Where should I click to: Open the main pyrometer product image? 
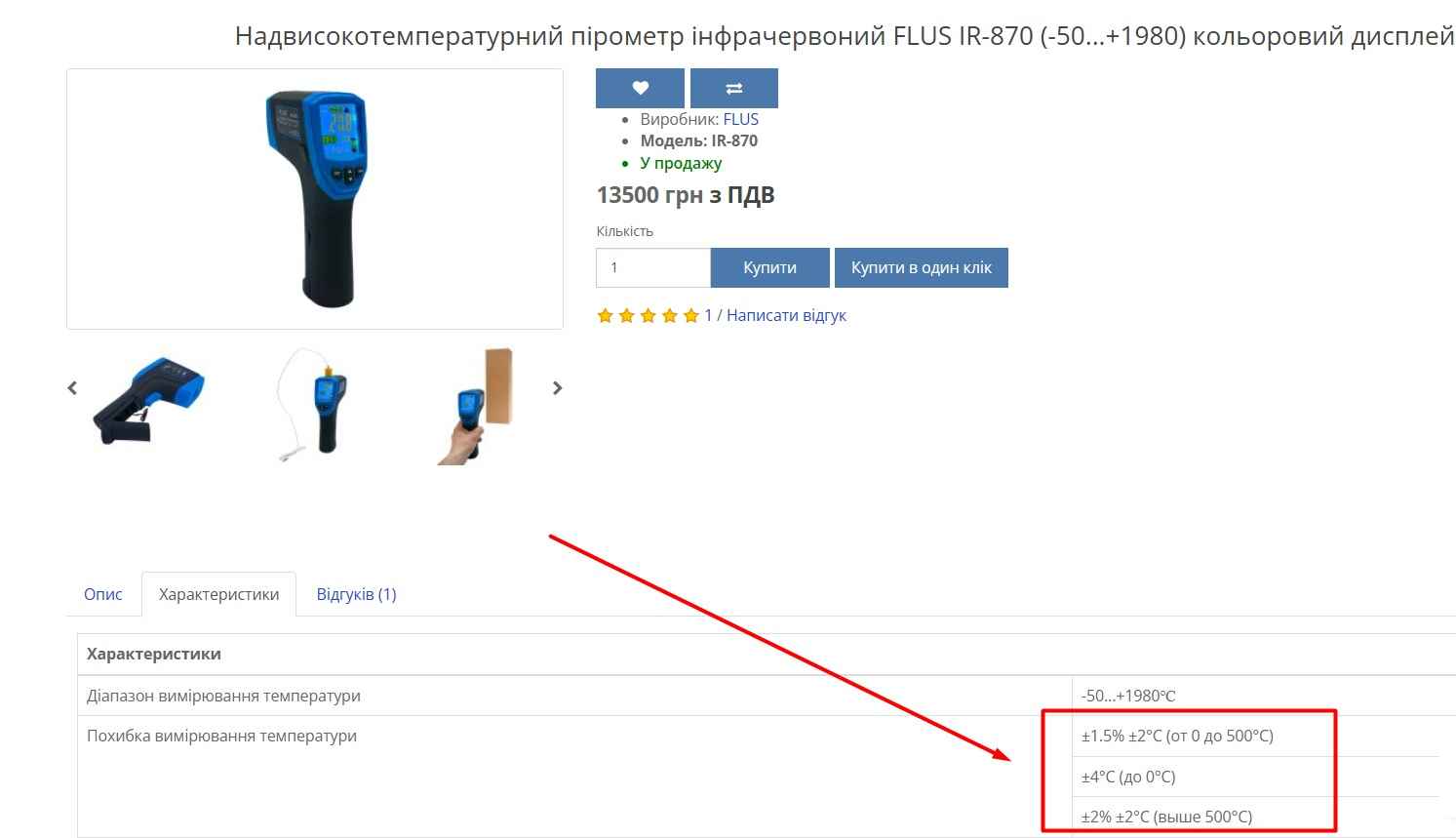315,199
